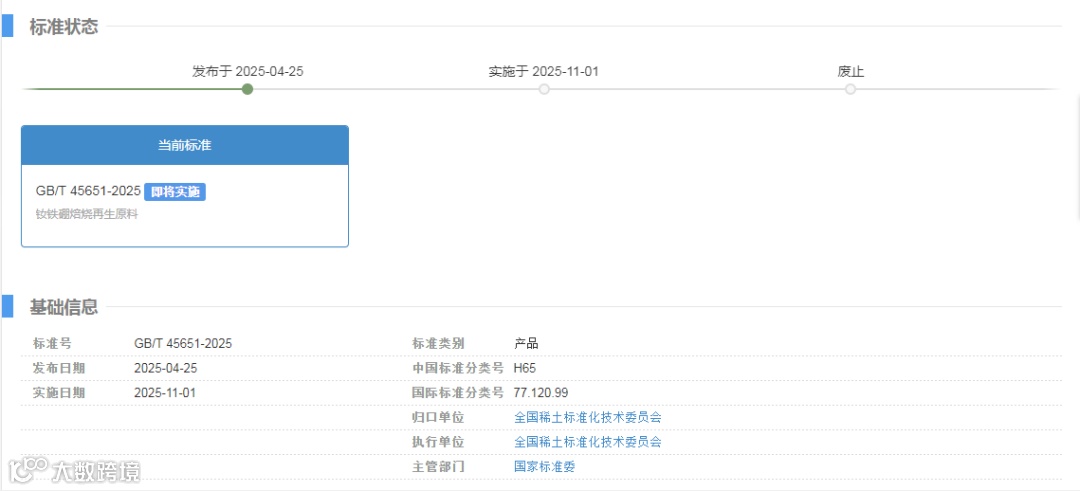
Task: Click the 2025-11-01 value beside 实施日期
Action: coord(165,393)
